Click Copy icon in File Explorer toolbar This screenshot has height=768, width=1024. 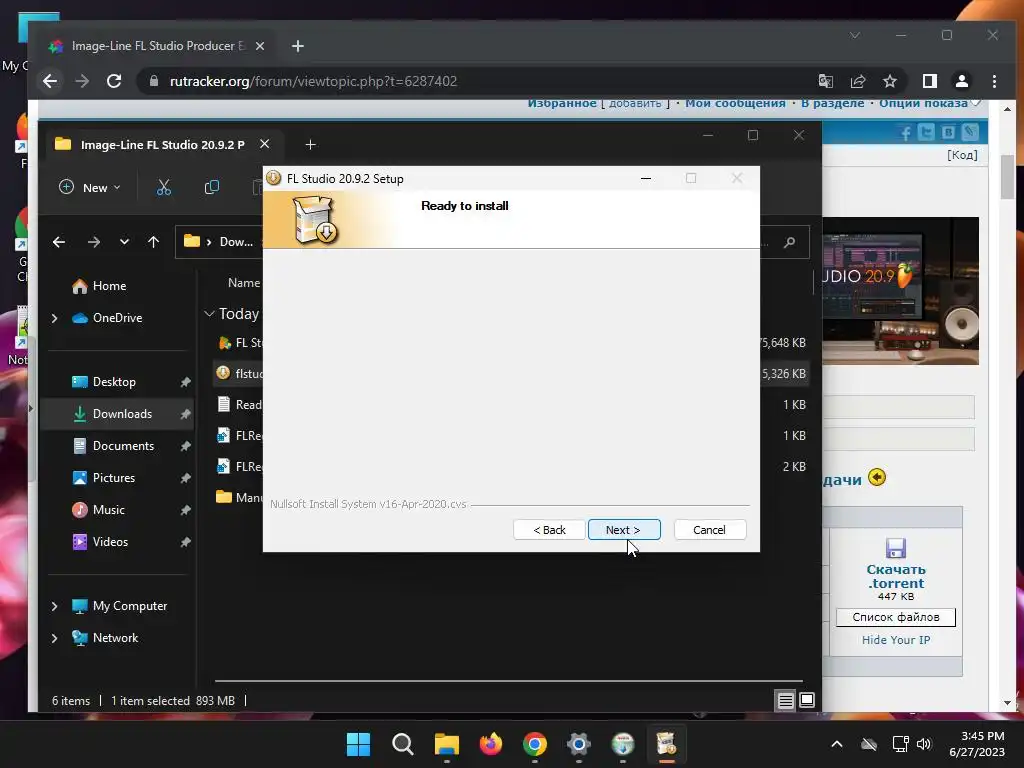click(212, 187)
